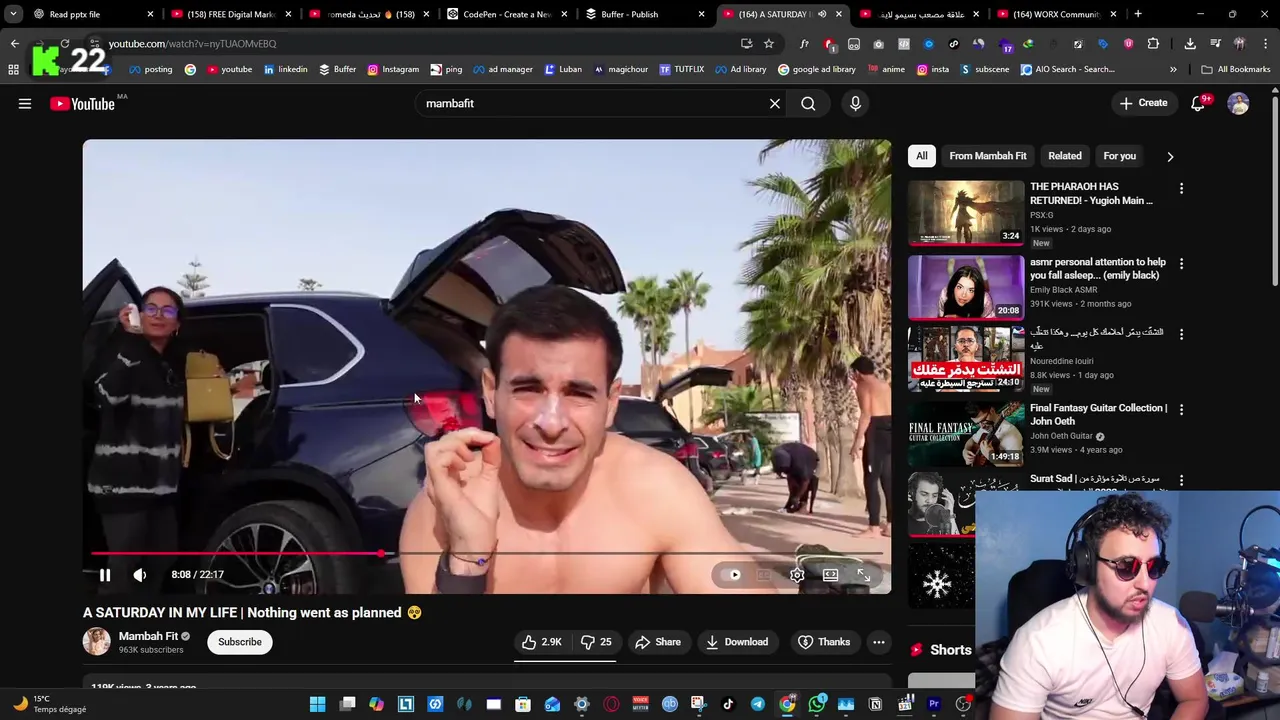Open Mambah Fit channel name link

[148, 636]
